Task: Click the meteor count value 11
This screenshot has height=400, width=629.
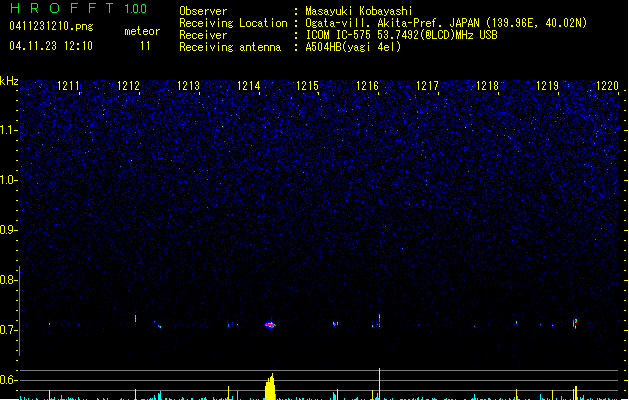Action: (145, 46)
